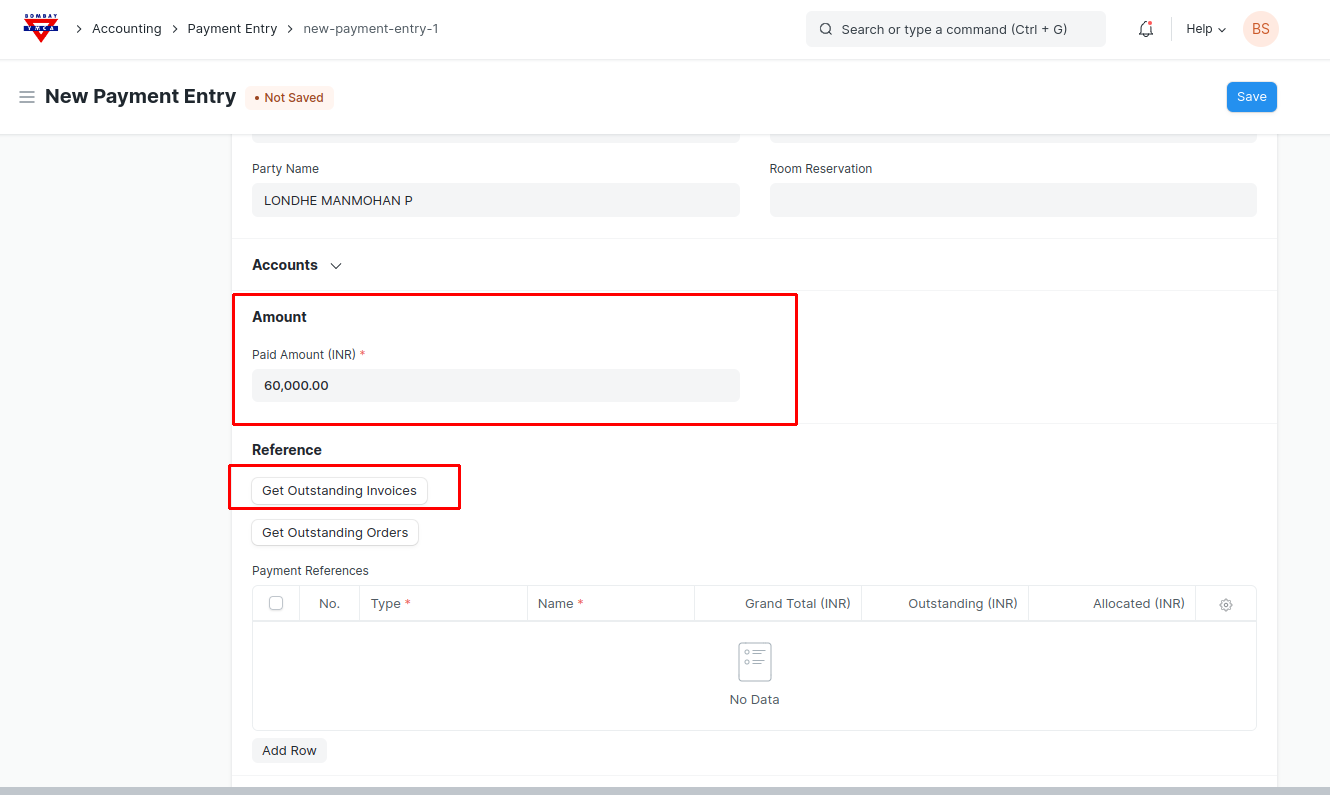
Task: Click the Bombay YMCA logo icon
Action: (x=41, y=28)
